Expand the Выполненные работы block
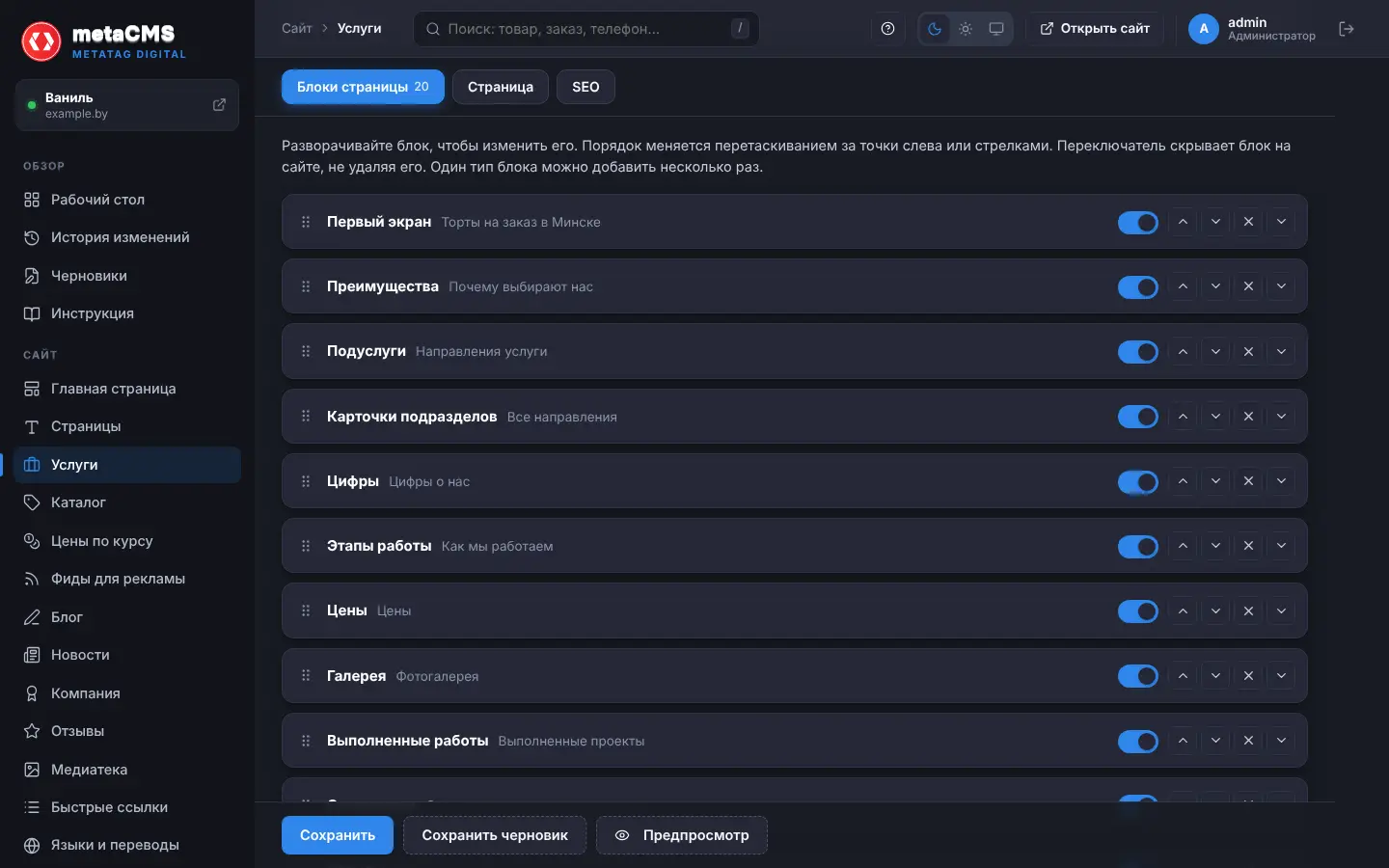1389x868 pixels. [1281, 741]
